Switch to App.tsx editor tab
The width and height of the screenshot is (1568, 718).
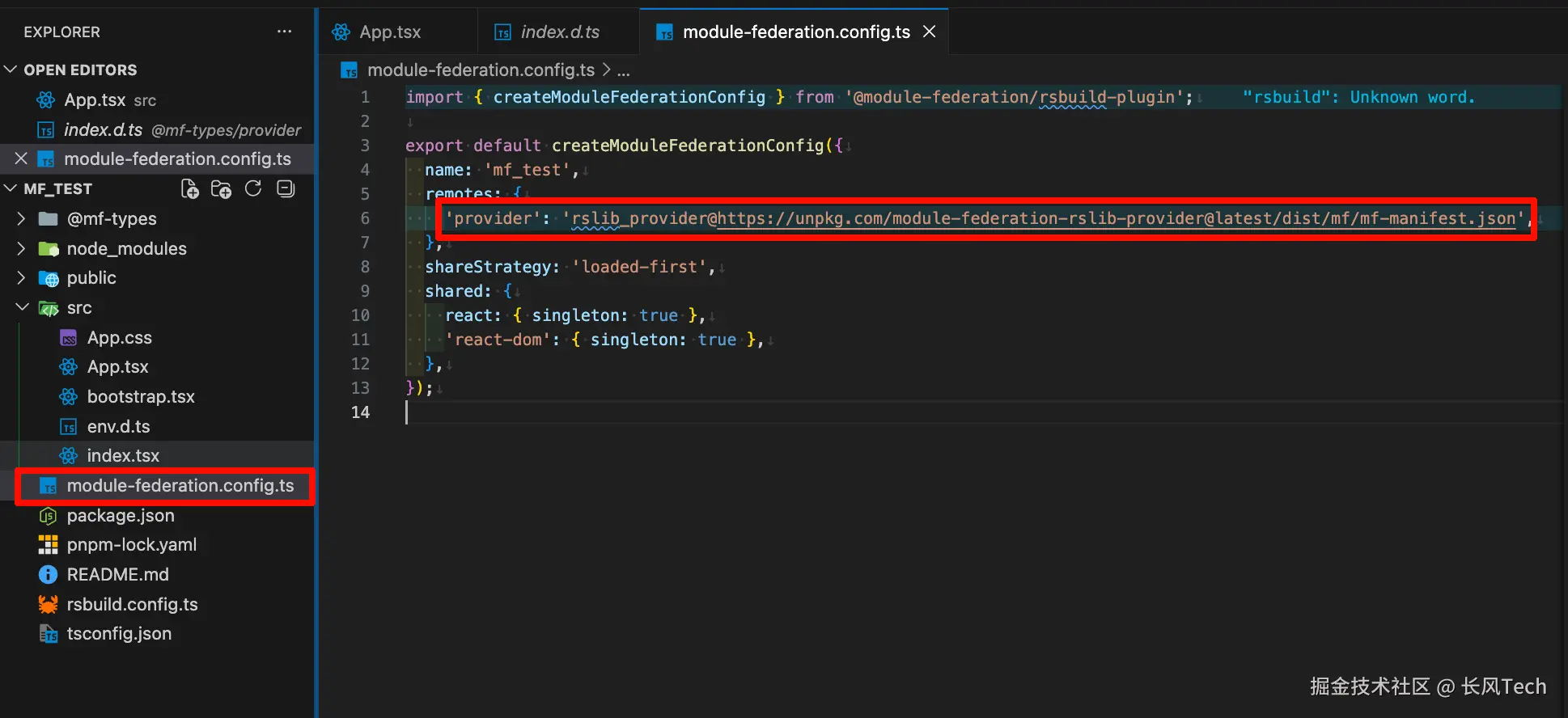tap(390, 32)
